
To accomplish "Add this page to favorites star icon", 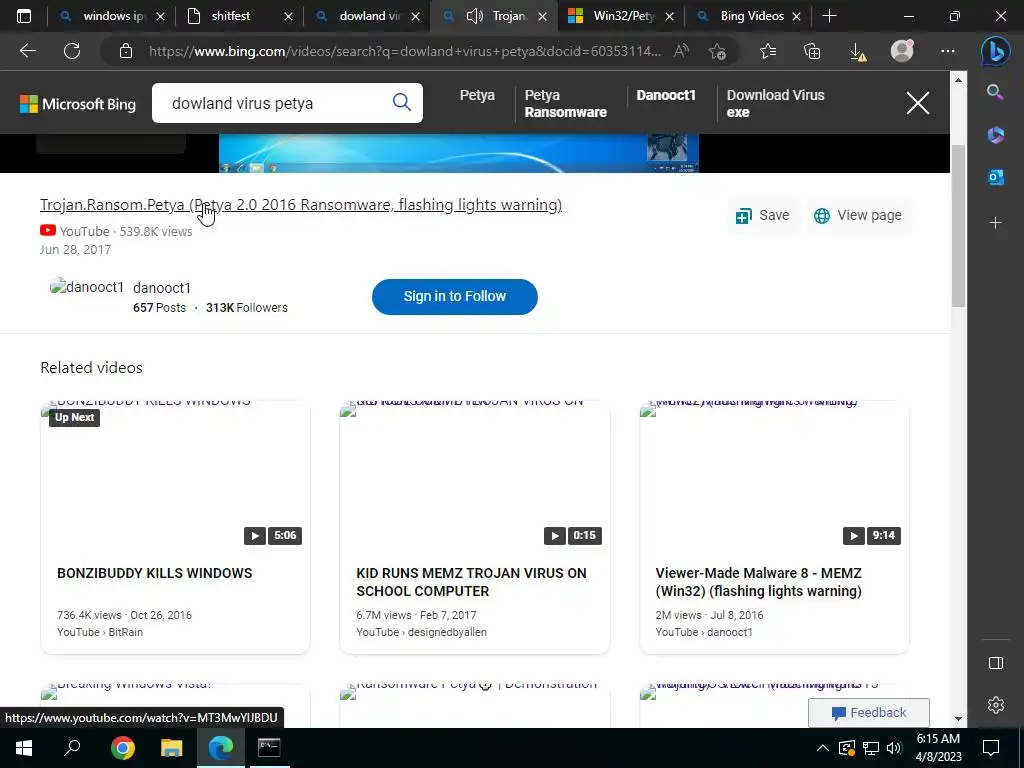I will (x=718, y=51).
